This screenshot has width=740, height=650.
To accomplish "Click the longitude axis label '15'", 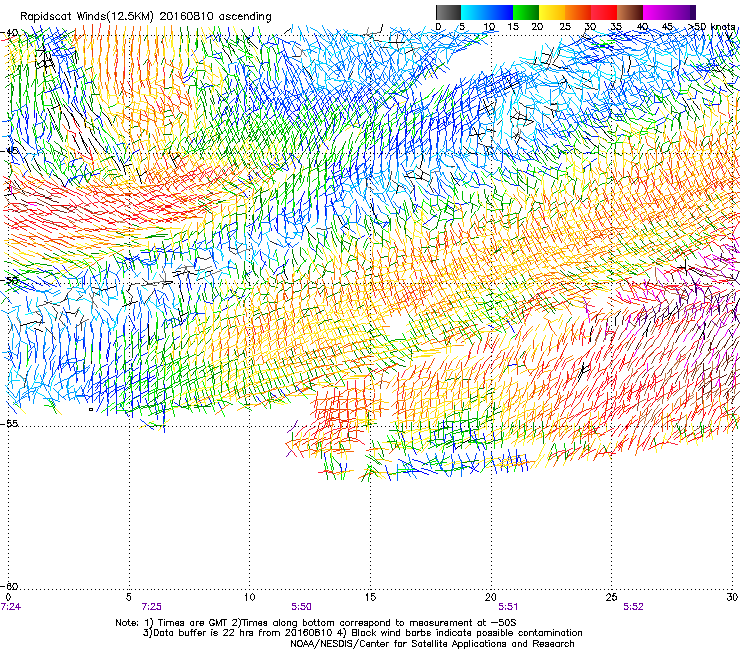I will tap(370, 597).
